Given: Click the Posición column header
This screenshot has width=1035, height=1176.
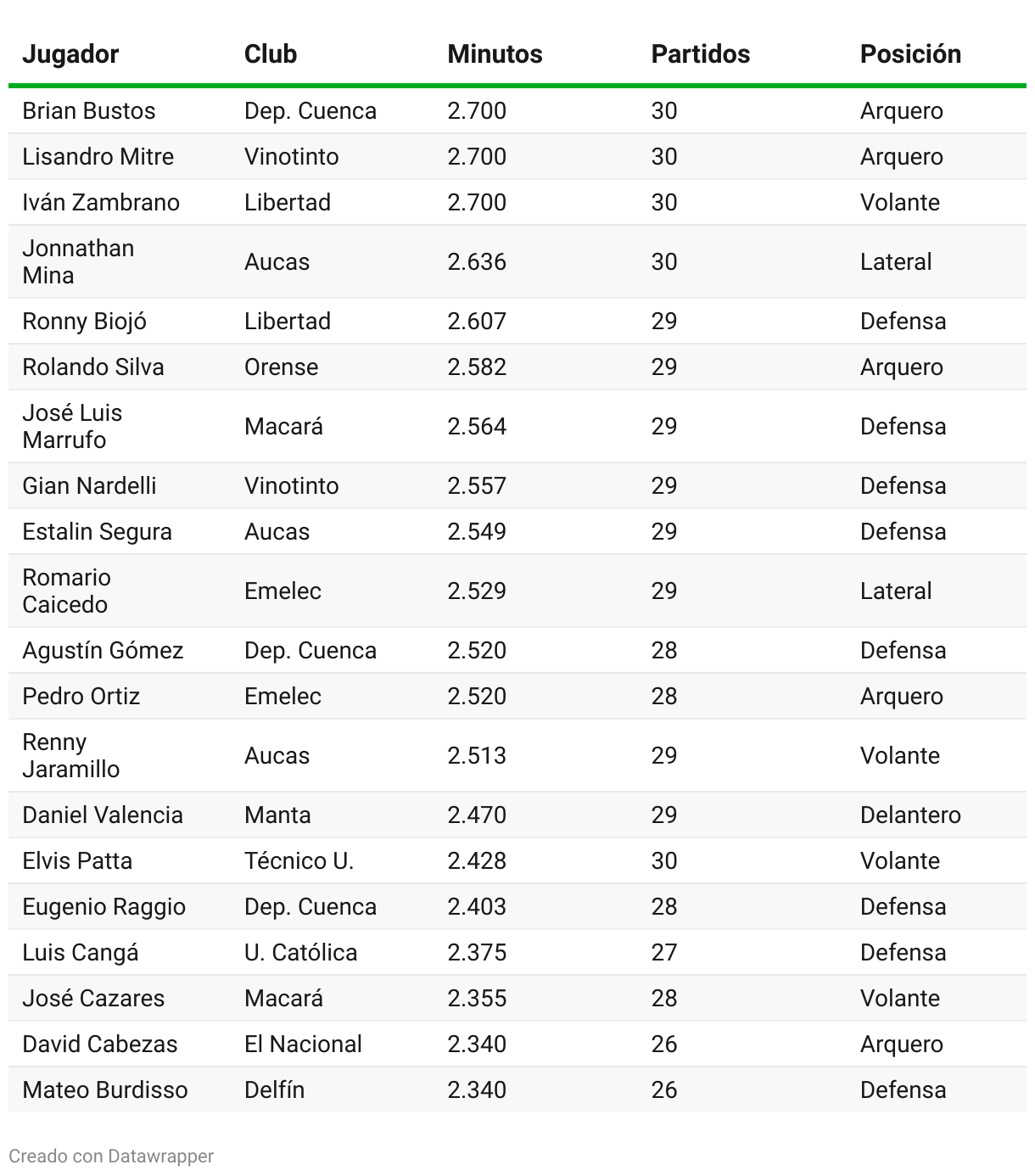Looking at the screenshot, I should [910, 54].
